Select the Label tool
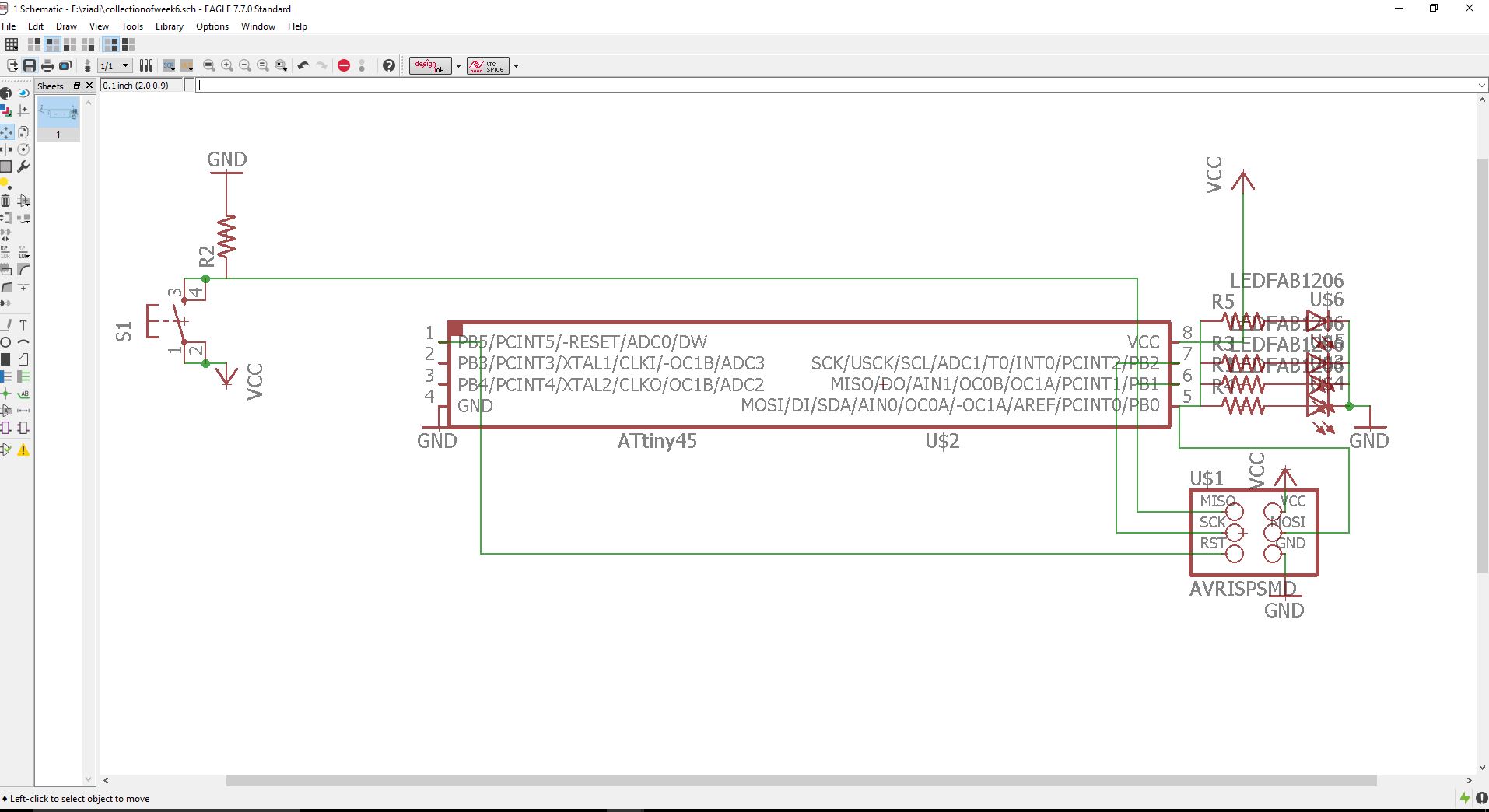 pyautogui.click(x=23, y=394)
